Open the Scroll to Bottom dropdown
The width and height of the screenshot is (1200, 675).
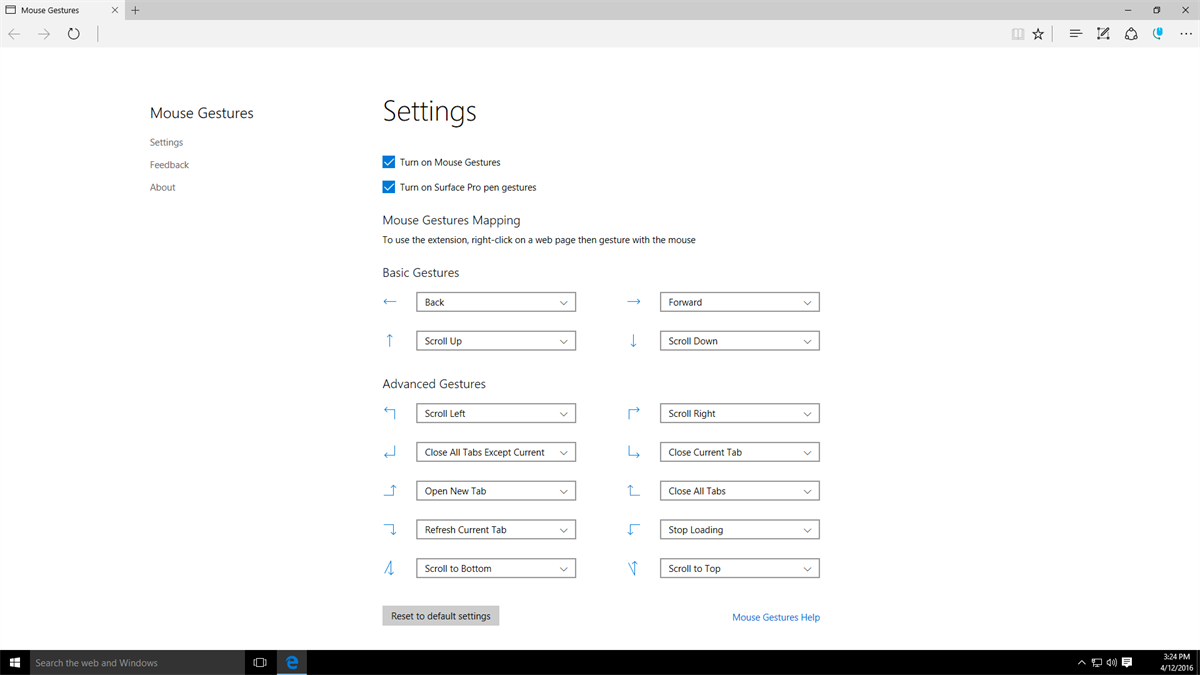pos(496,568)
